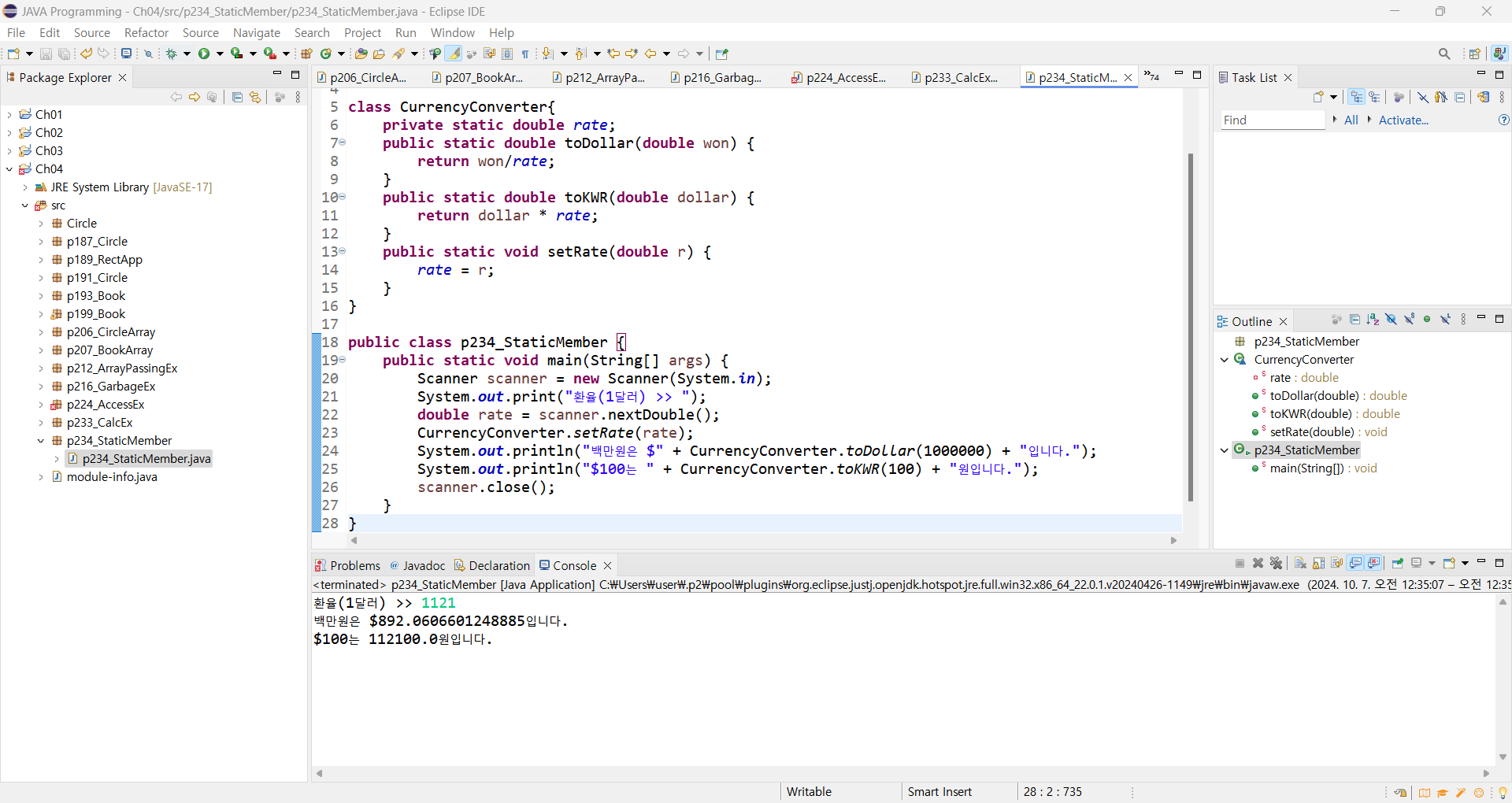
Task: Expand JRE System Library node
Action: (25, 187)
